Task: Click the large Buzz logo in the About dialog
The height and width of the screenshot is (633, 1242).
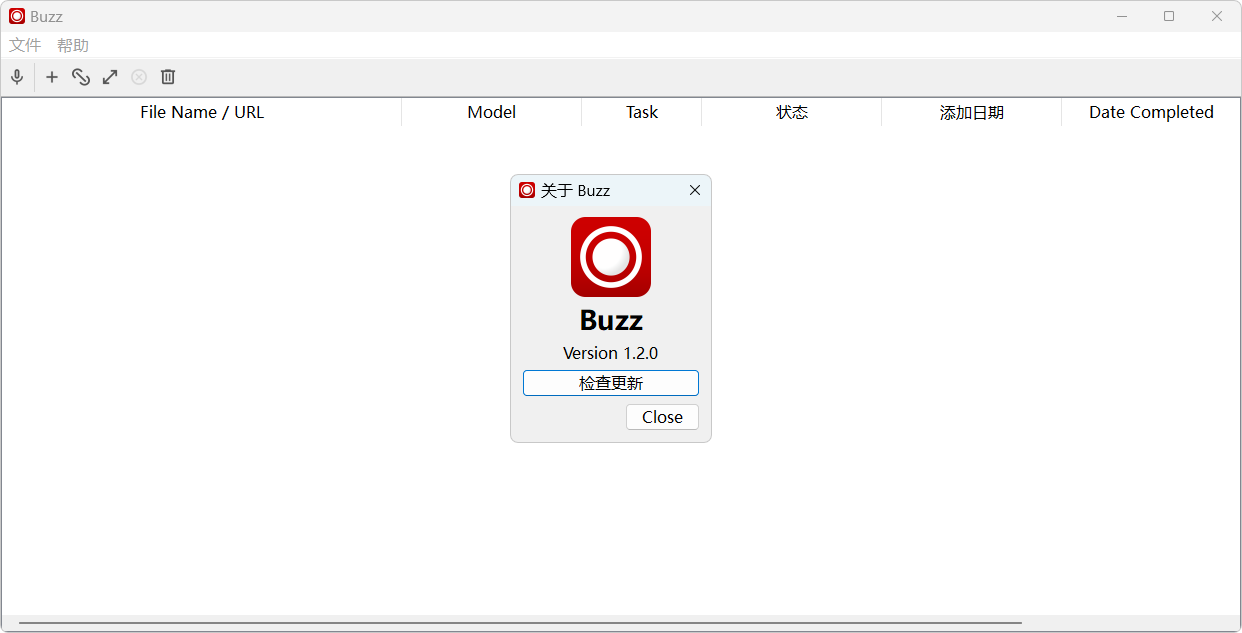Action: (x=611, y=257)
